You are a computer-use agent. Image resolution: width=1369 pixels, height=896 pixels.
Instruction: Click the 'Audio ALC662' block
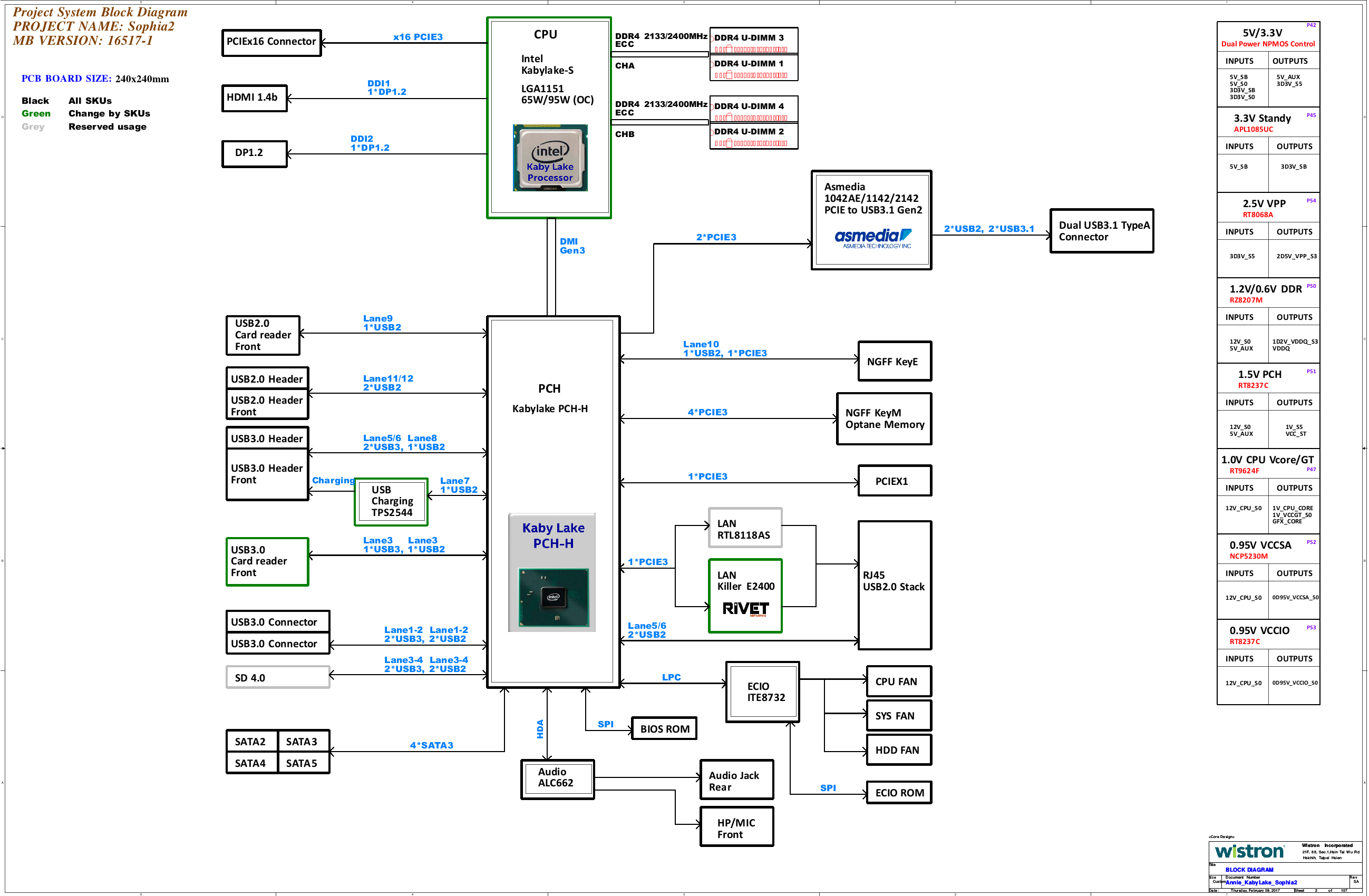tap(557, 779)
